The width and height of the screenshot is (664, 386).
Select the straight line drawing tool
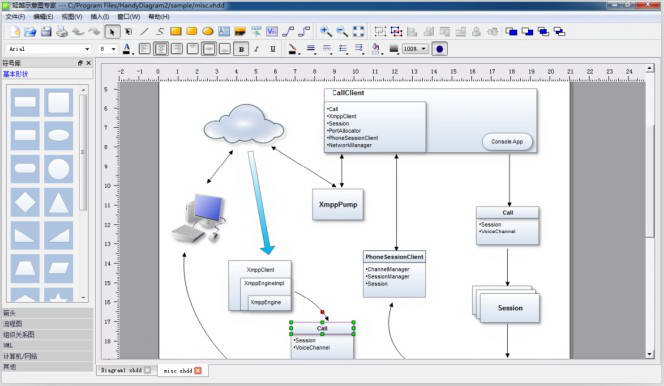coord(144,32)
